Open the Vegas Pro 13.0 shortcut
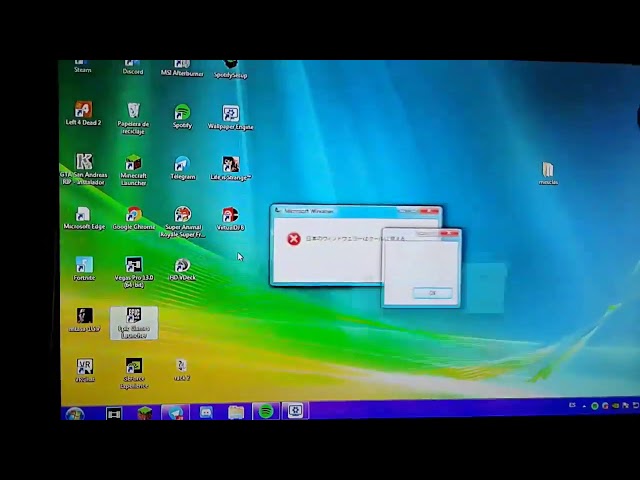The image size is (640, 480). click(133, 266)
